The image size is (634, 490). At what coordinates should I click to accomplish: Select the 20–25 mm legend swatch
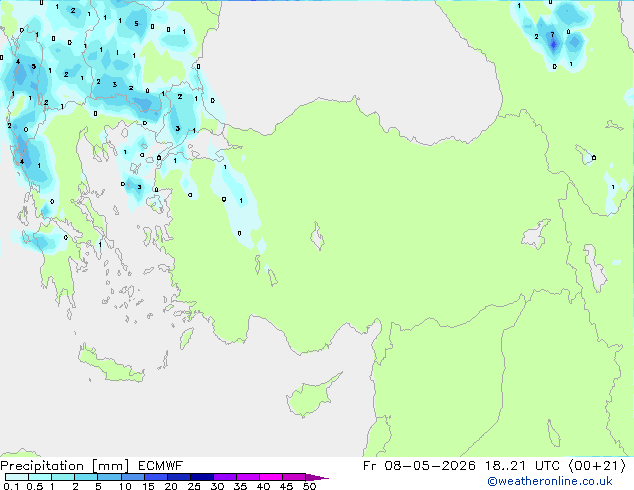(179, 477)
